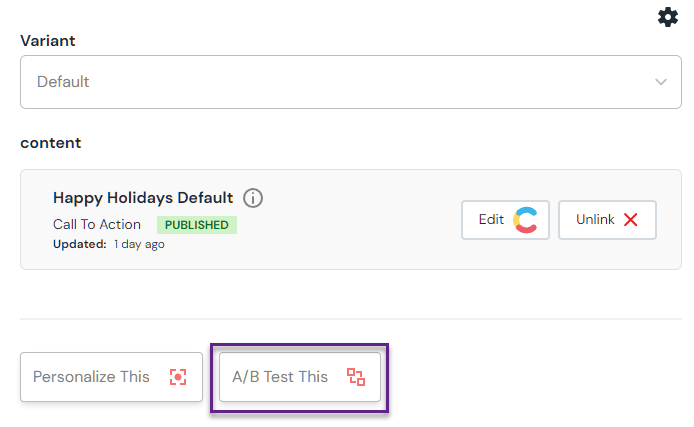The image size is (694, 427).
Task: Expand the Variant dropdown chevron
Action: coord(660,82)
